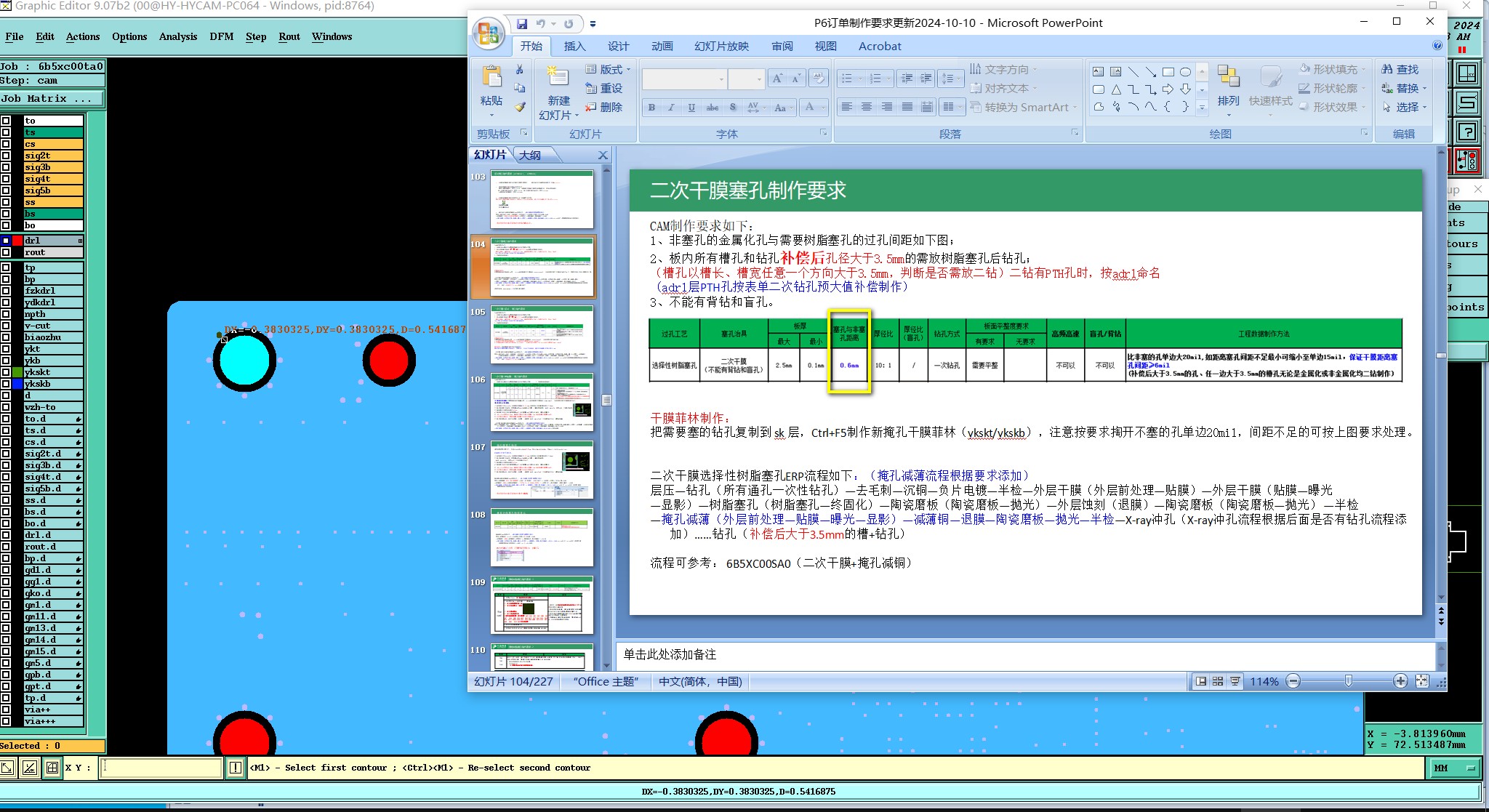Enable the checkbox for the rout layer
Screen dimensions: 1489x812
pyautogui.click(x=6, y=252)
